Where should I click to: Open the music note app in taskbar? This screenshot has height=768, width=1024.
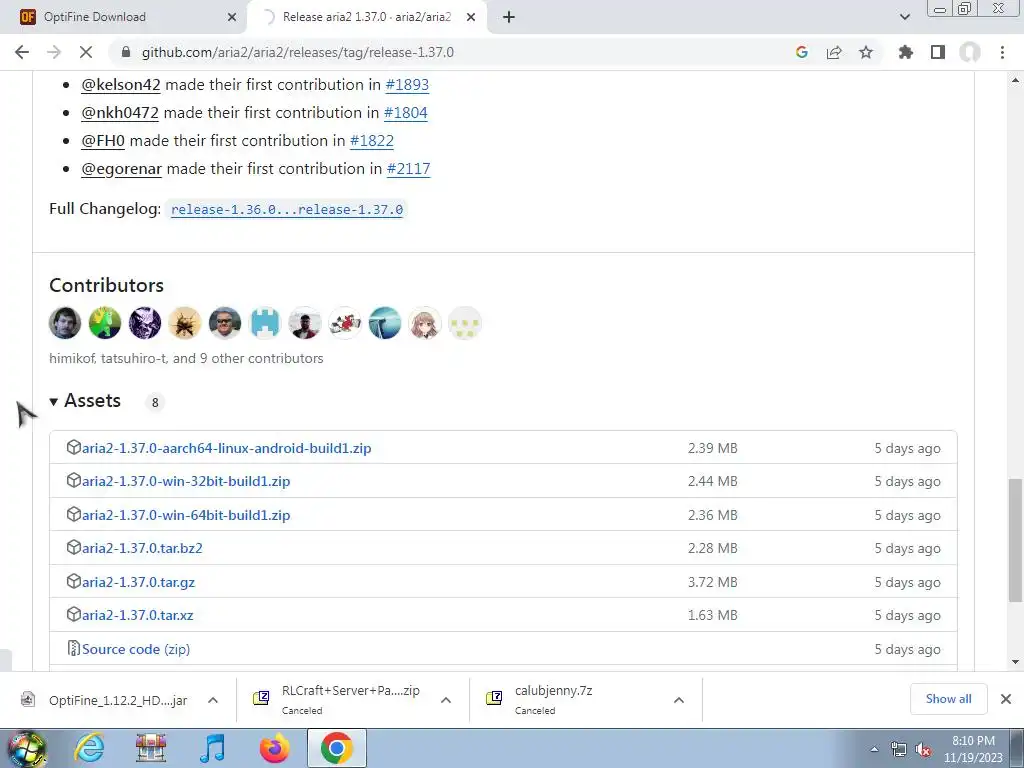click(212, 749)
